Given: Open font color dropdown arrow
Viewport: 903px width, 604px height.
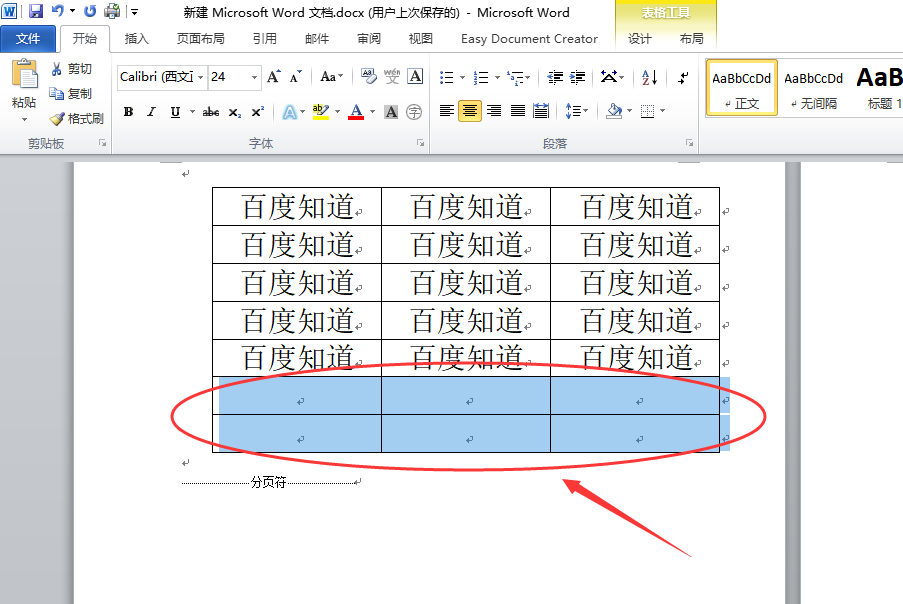Looking at the screenshot, I should pos(373,112).
